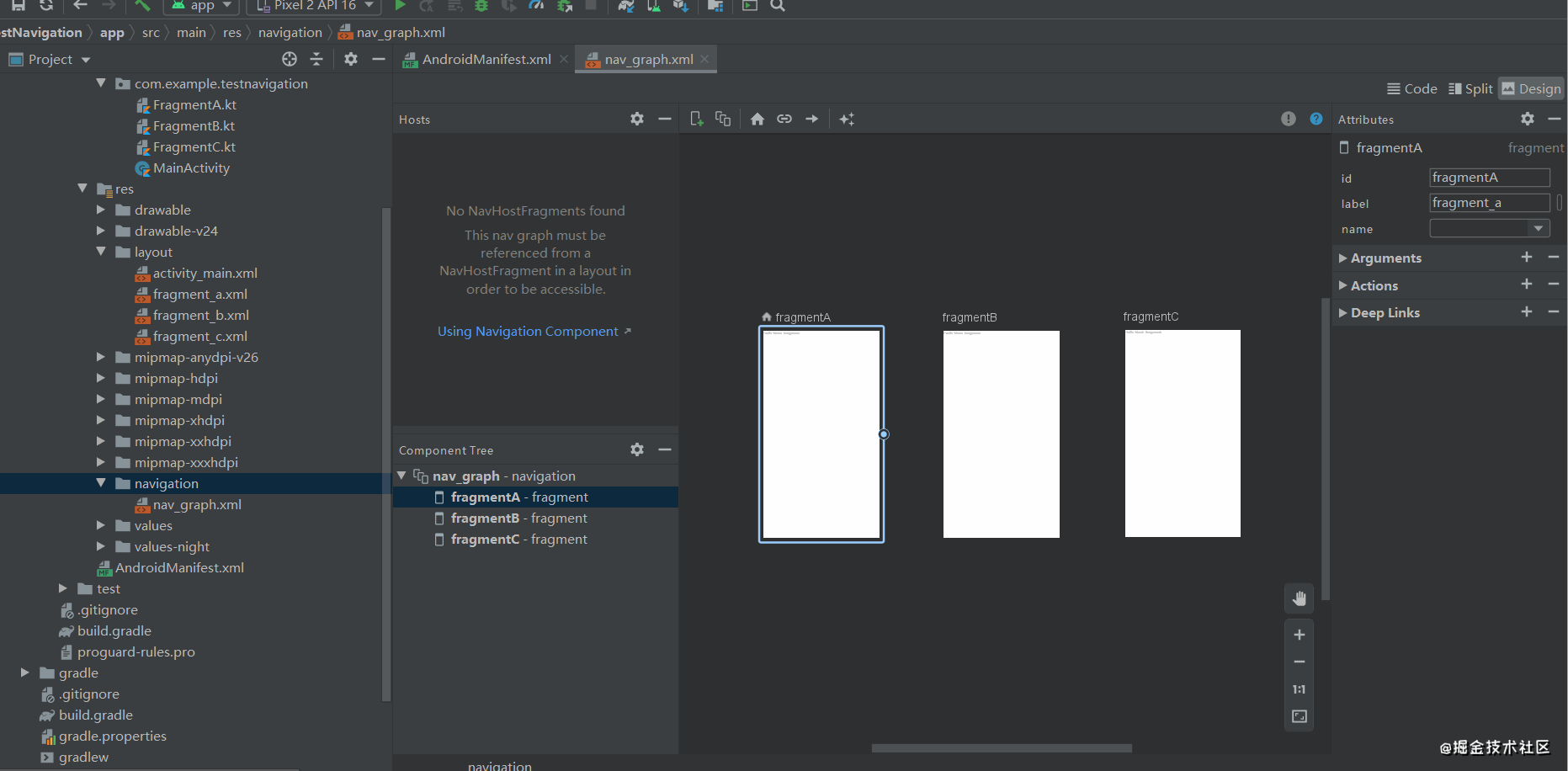The height and width of the screenshot is (771, 1568).
Task: Expand the Actions section
Action: 1343,285
